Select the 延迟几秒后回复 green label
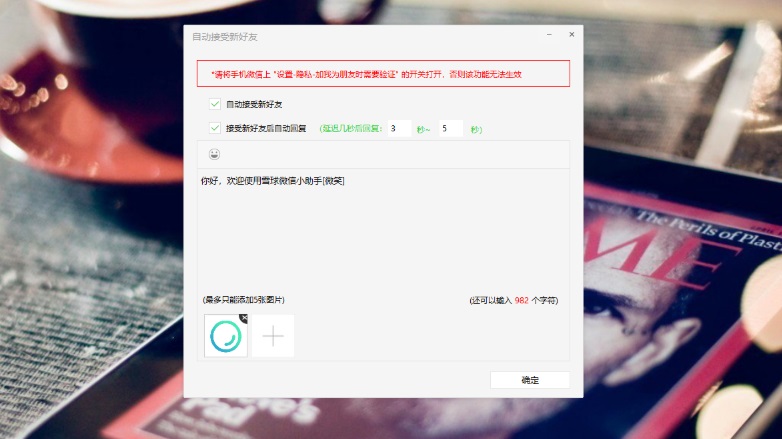This screenshot has height=439, width=782. pyautogui.click(x=351, y=129)
